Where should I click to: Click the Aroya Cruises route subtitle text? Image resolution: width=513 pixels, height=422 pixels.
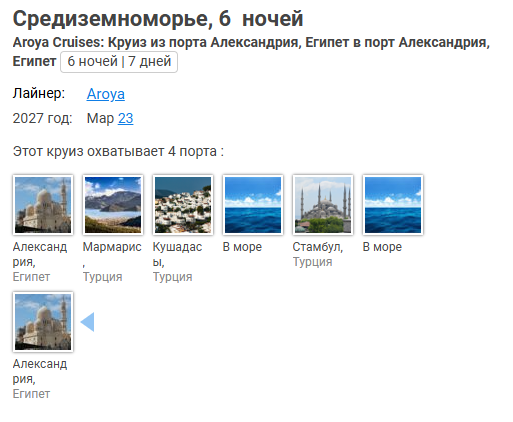(251, 52)
